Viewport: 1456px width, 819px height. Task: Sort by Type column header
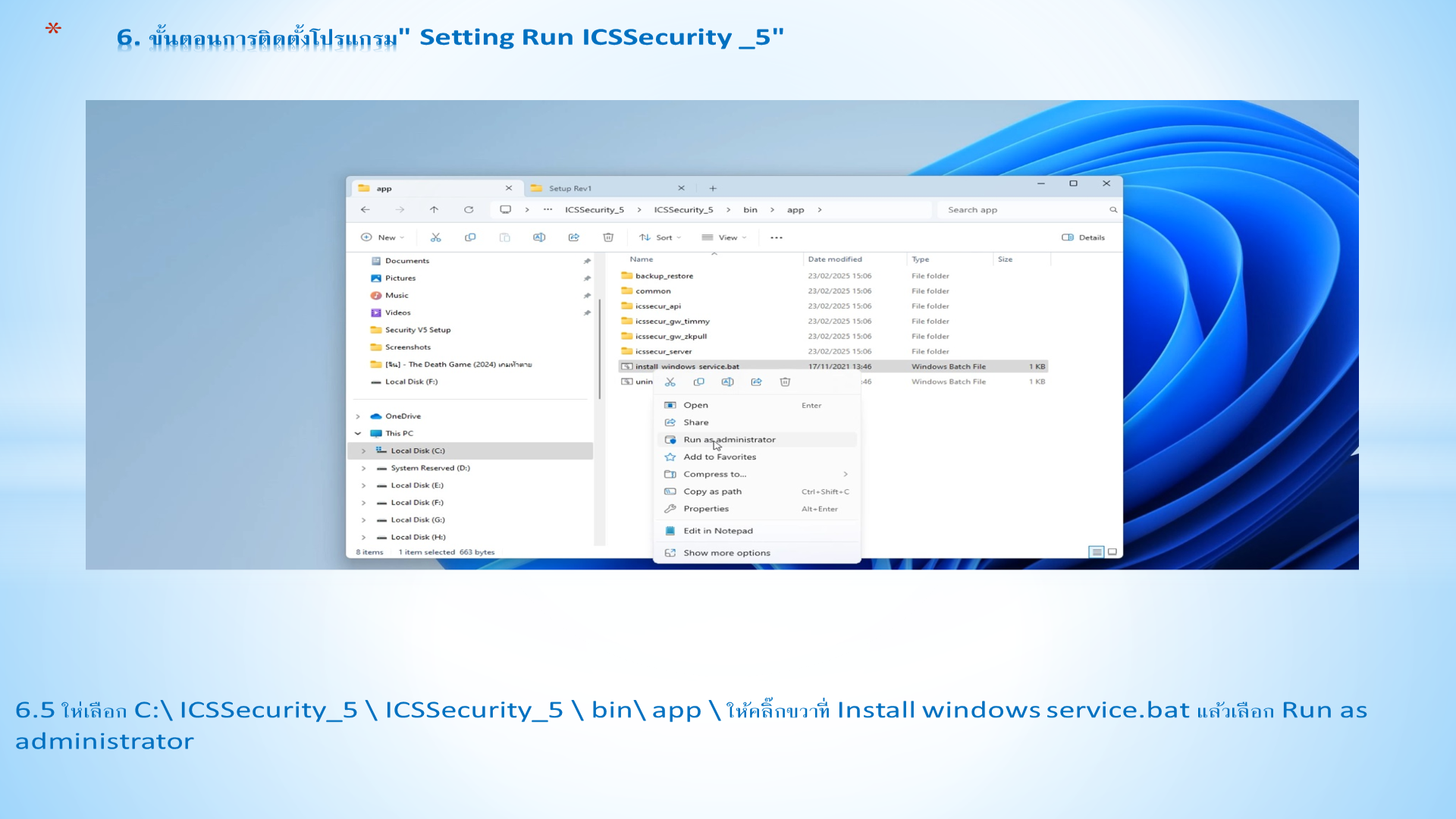(921, 259)
